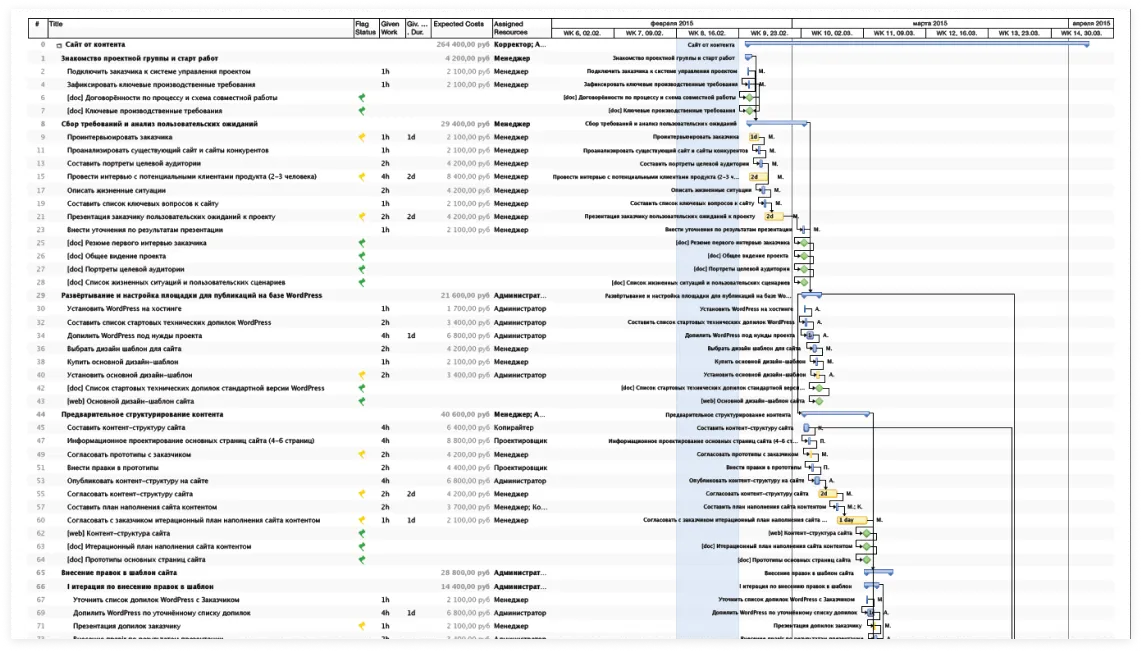Click yellow flag for Проинтервьюировать заказчика

coord(362,137)
